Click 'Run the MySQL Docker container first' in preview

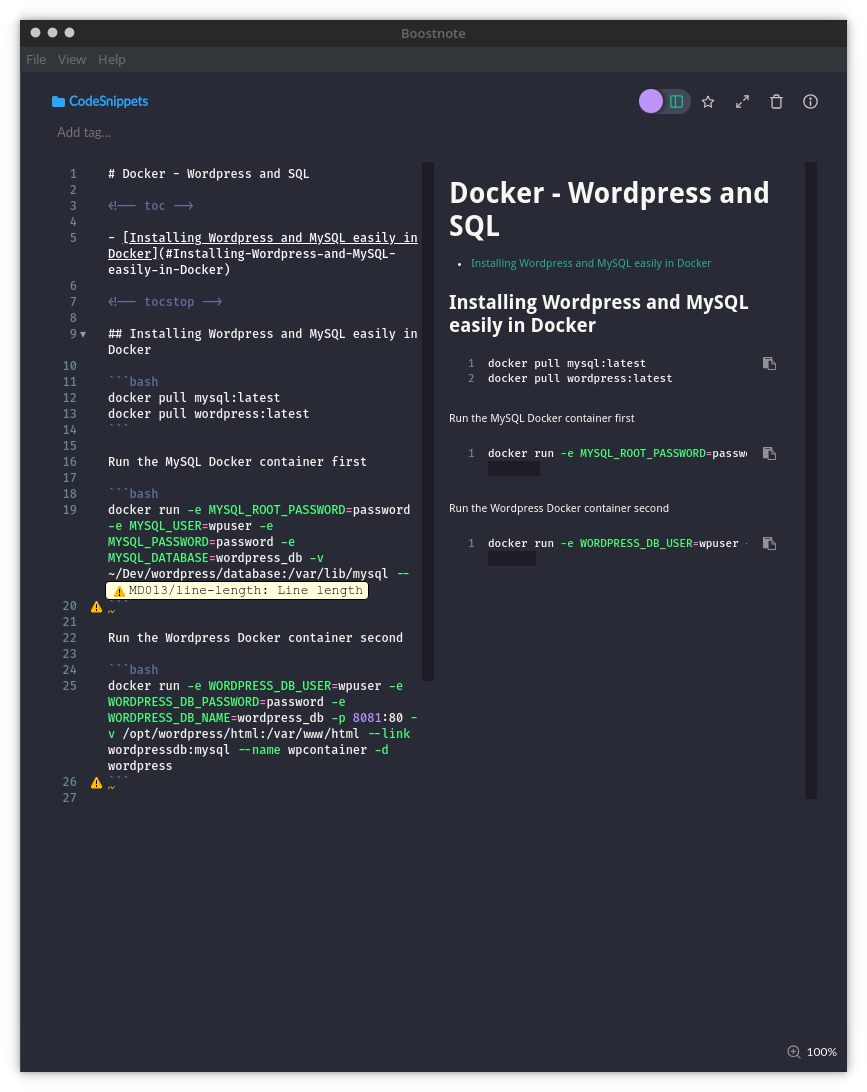tap(542, 419)
